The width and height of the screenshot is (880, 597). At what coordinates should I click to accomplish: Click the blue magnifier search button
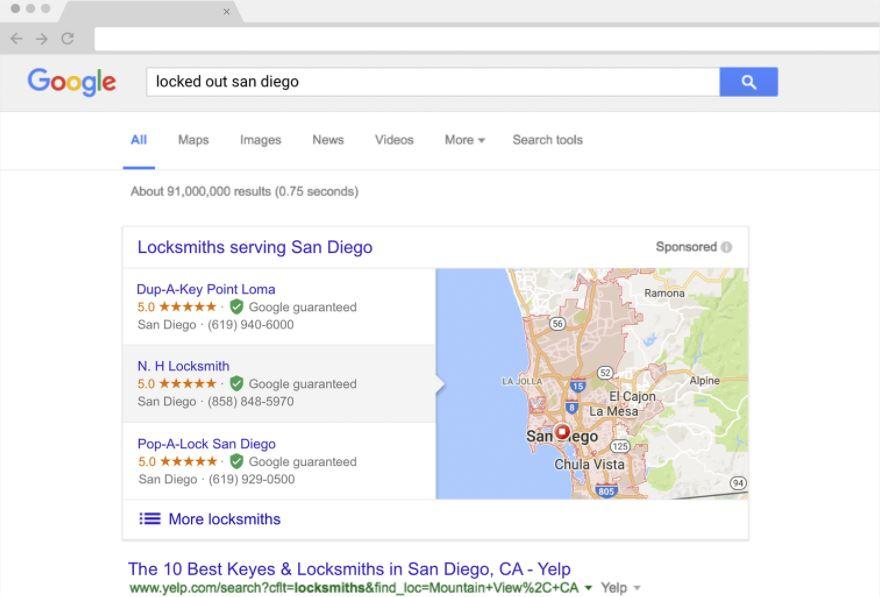click(x=749, y=82)
